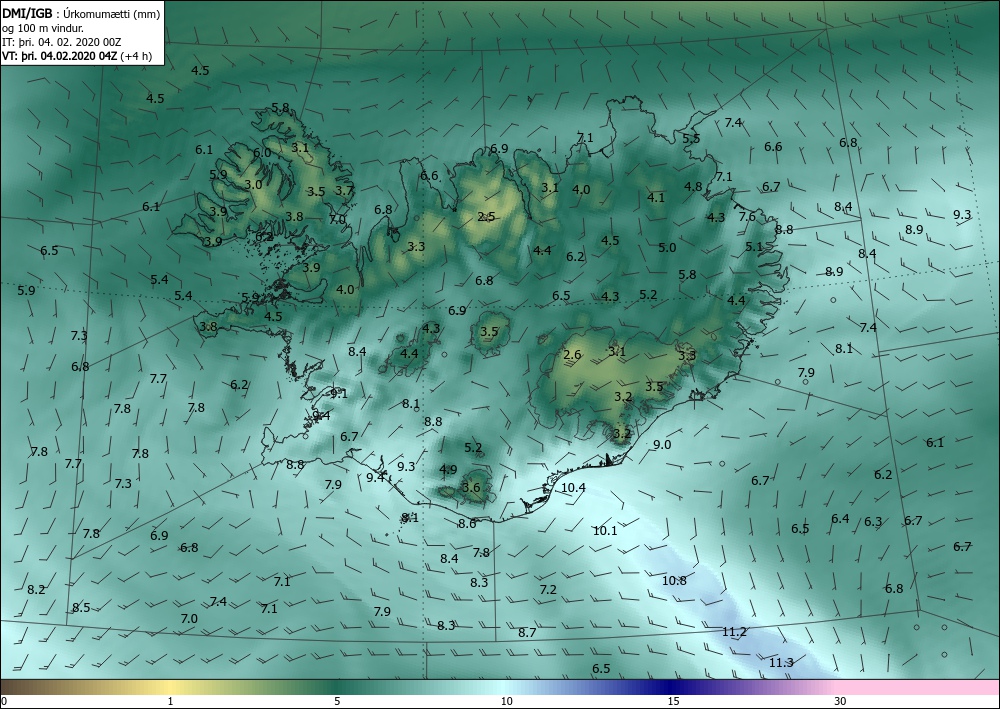The width and height of the screenshot is (1000, 709).
Task: Click the 8.7 value on the map
Action: point(527,632)
